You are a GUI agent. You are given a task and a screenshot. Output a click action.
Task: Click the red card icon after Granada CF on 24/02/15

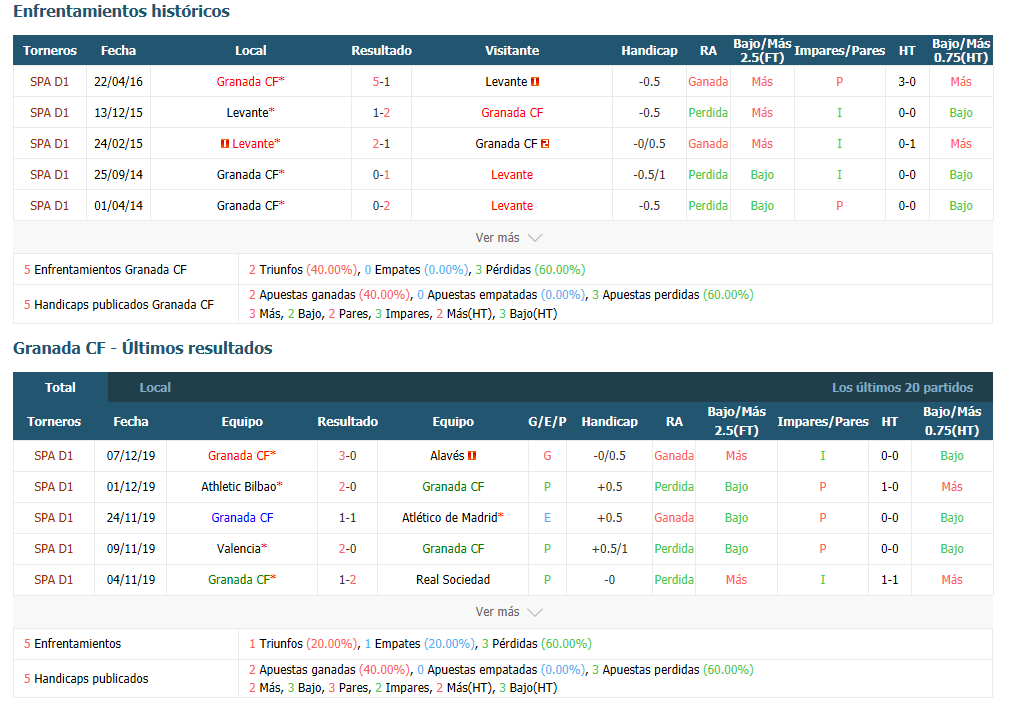(x=545, y=144)
